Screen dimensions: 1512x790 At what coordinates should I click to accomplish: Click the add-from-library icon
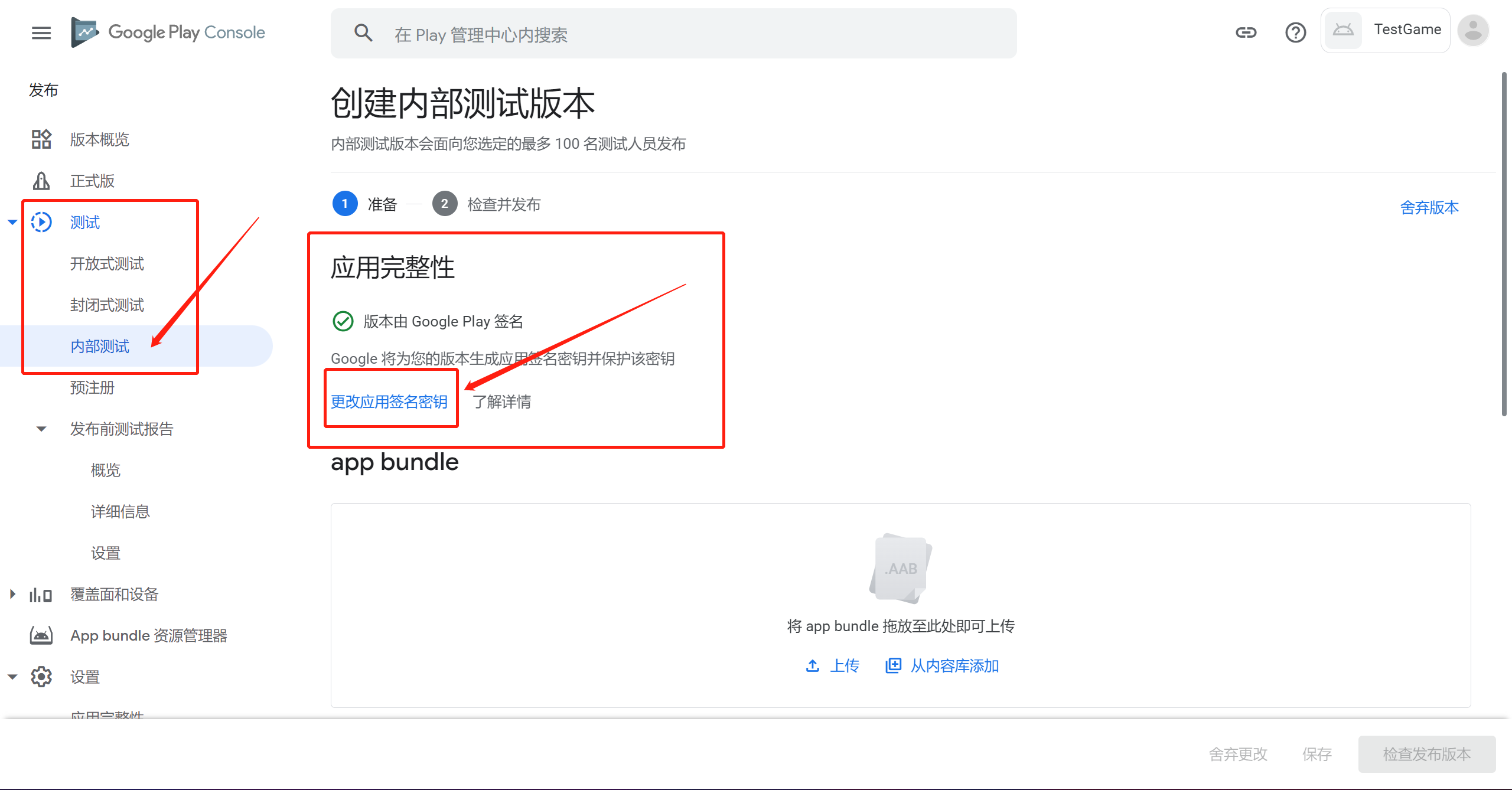pos(893,665)
